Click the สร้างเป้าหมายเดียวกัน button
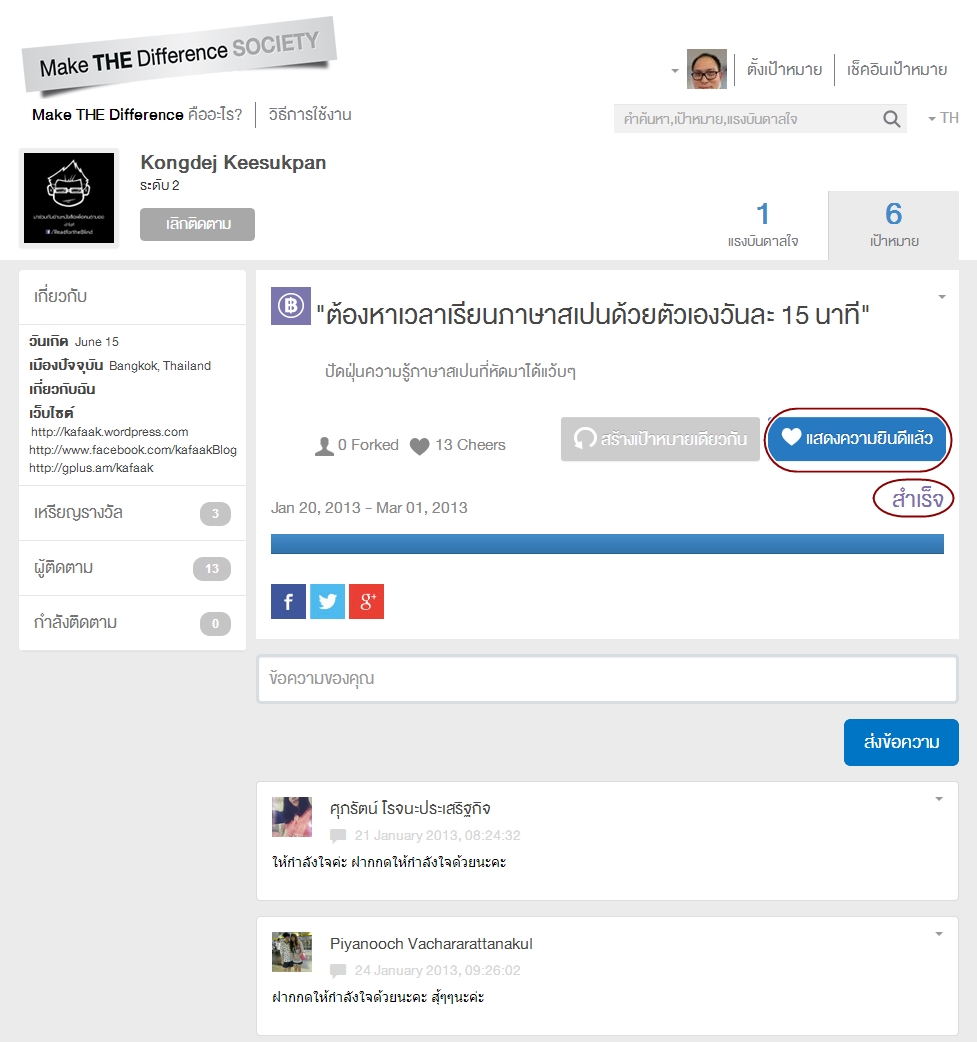Image resolution: width=977 pixels, height=1042 pixels. click(x=660, y=439)
